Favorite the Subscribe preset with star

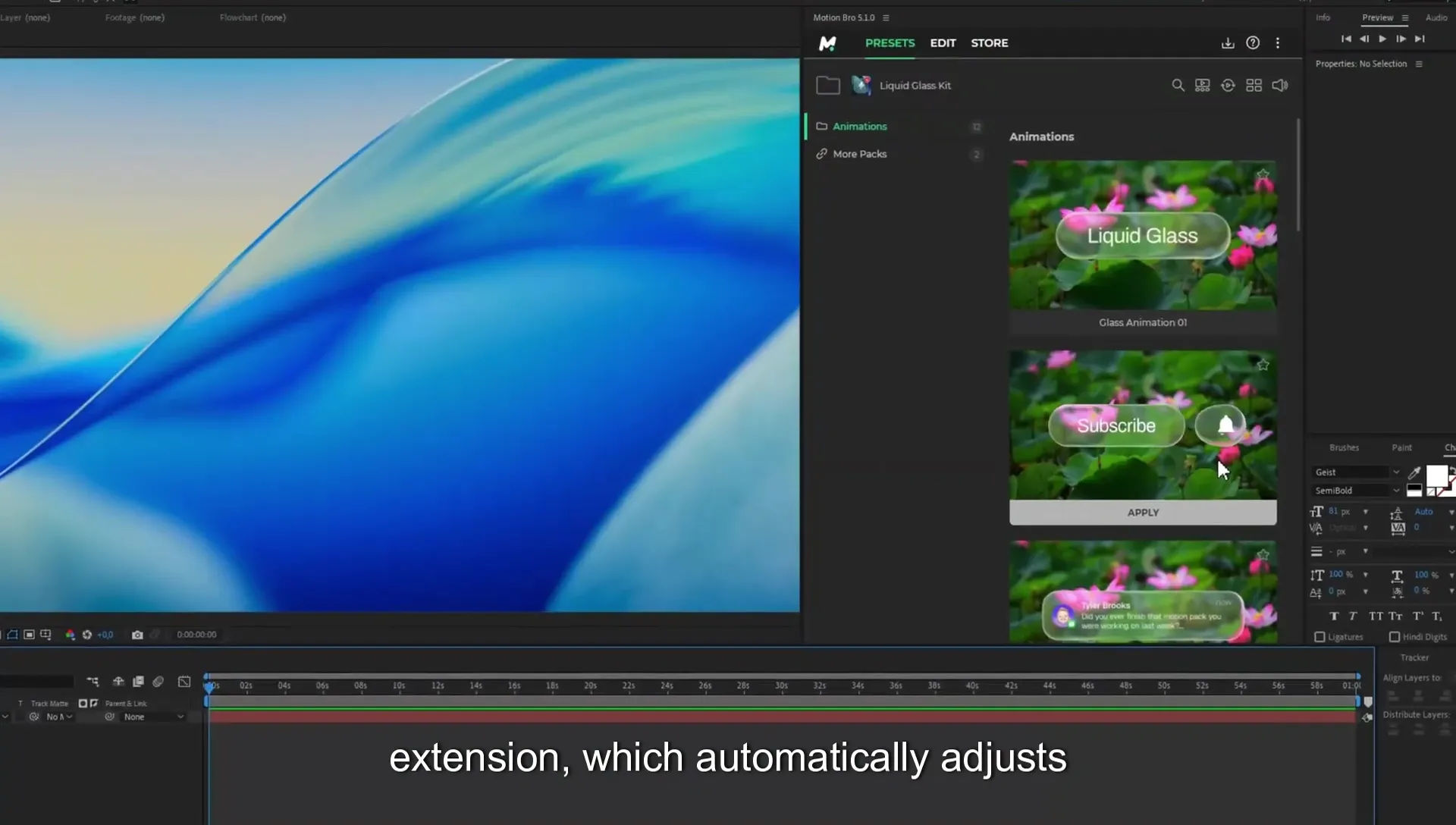point(1263,365)
